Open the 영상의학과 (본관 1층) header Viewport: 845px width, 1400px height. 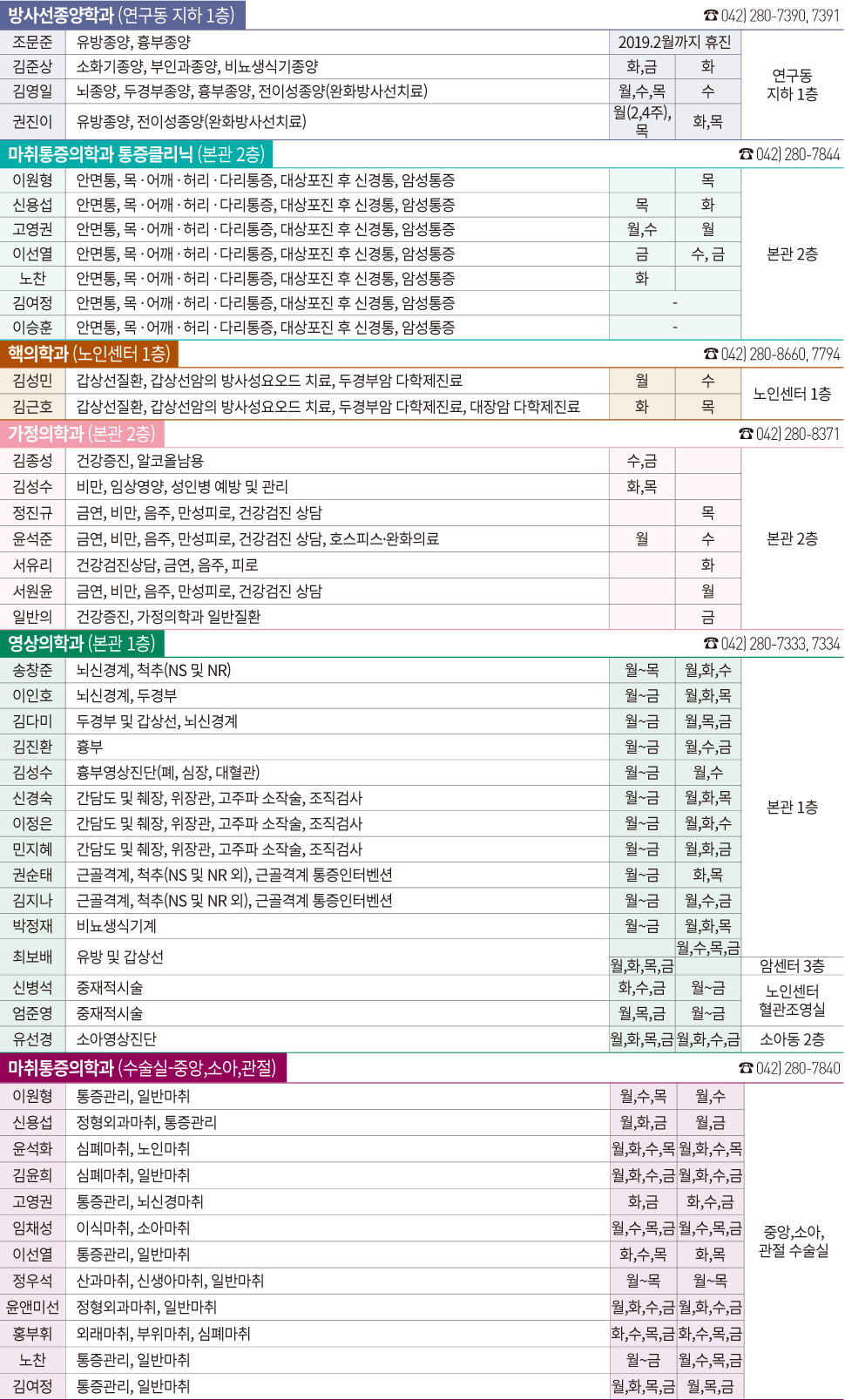[82, 644]
